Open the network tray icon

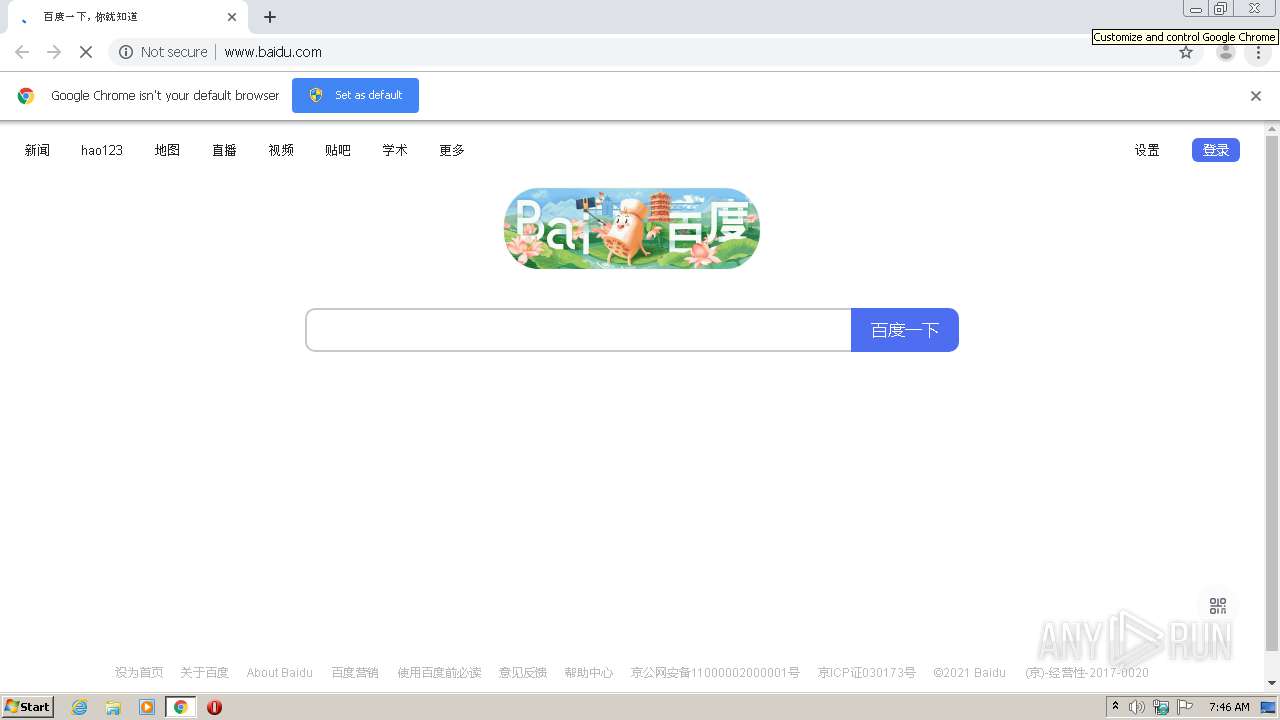pyautogui.click(x=1161, y=707)
